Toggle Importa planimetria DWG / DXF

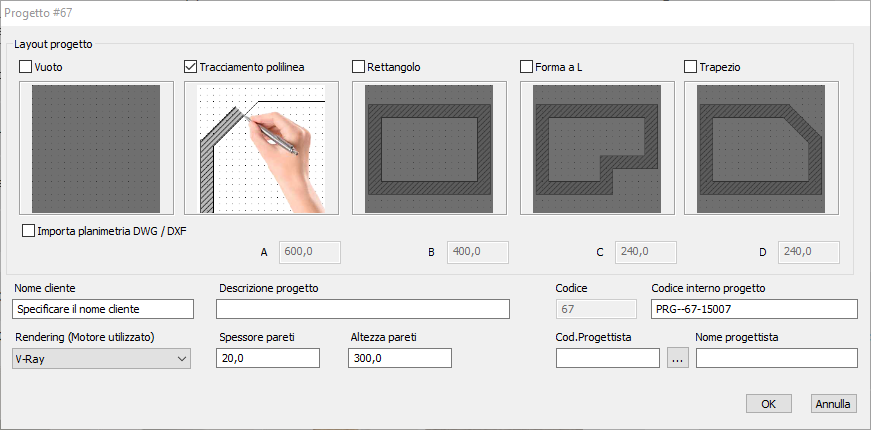click(x=28, y=231)
